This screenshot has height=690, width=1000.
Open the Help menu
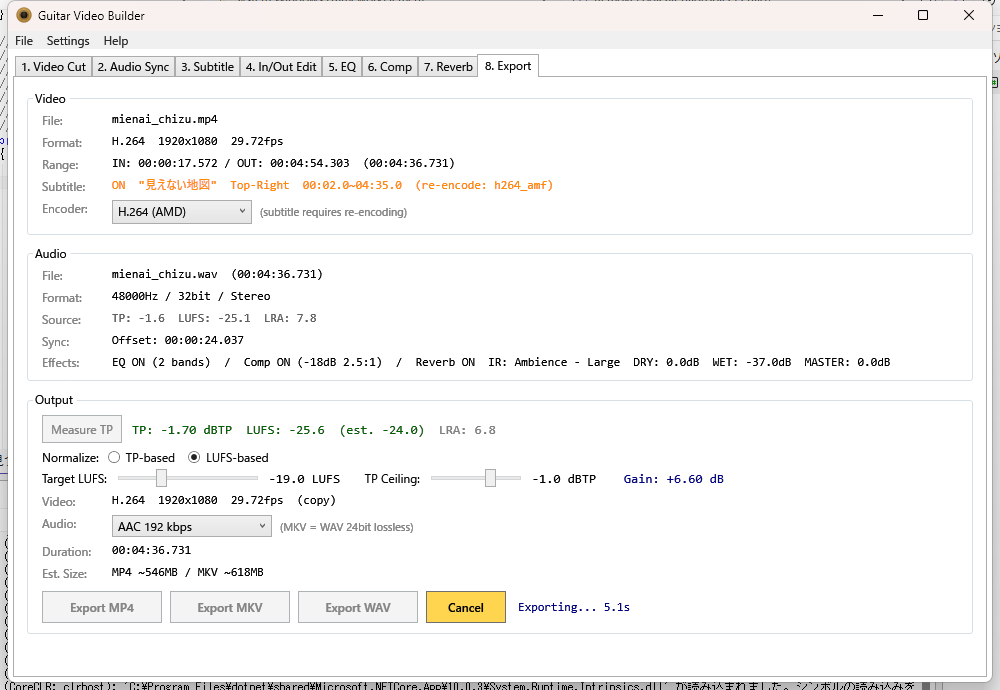tap(116, 41)
